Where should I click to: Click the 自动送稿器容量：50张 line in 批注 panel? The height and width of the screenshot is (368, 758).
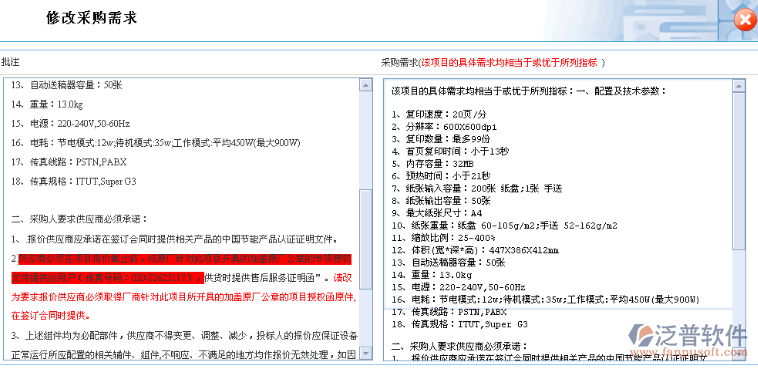click(x=67, y=85)
